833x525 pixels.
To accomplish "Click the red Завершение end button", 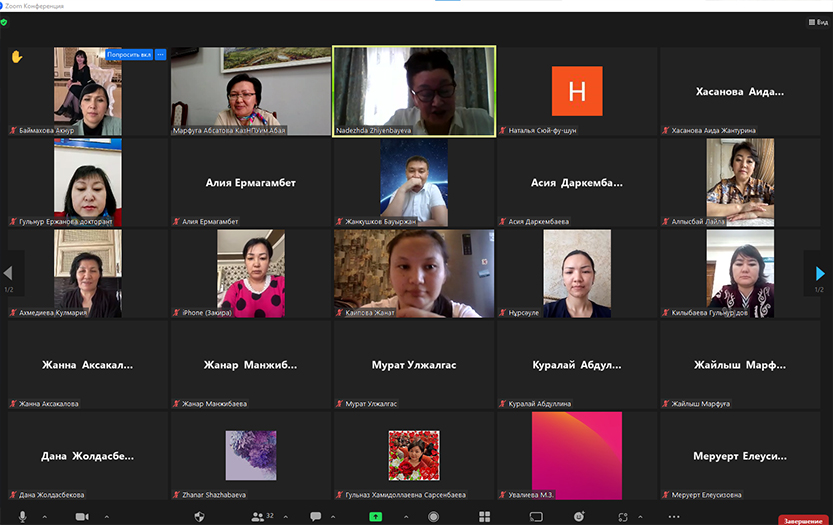I will (803, 520).
